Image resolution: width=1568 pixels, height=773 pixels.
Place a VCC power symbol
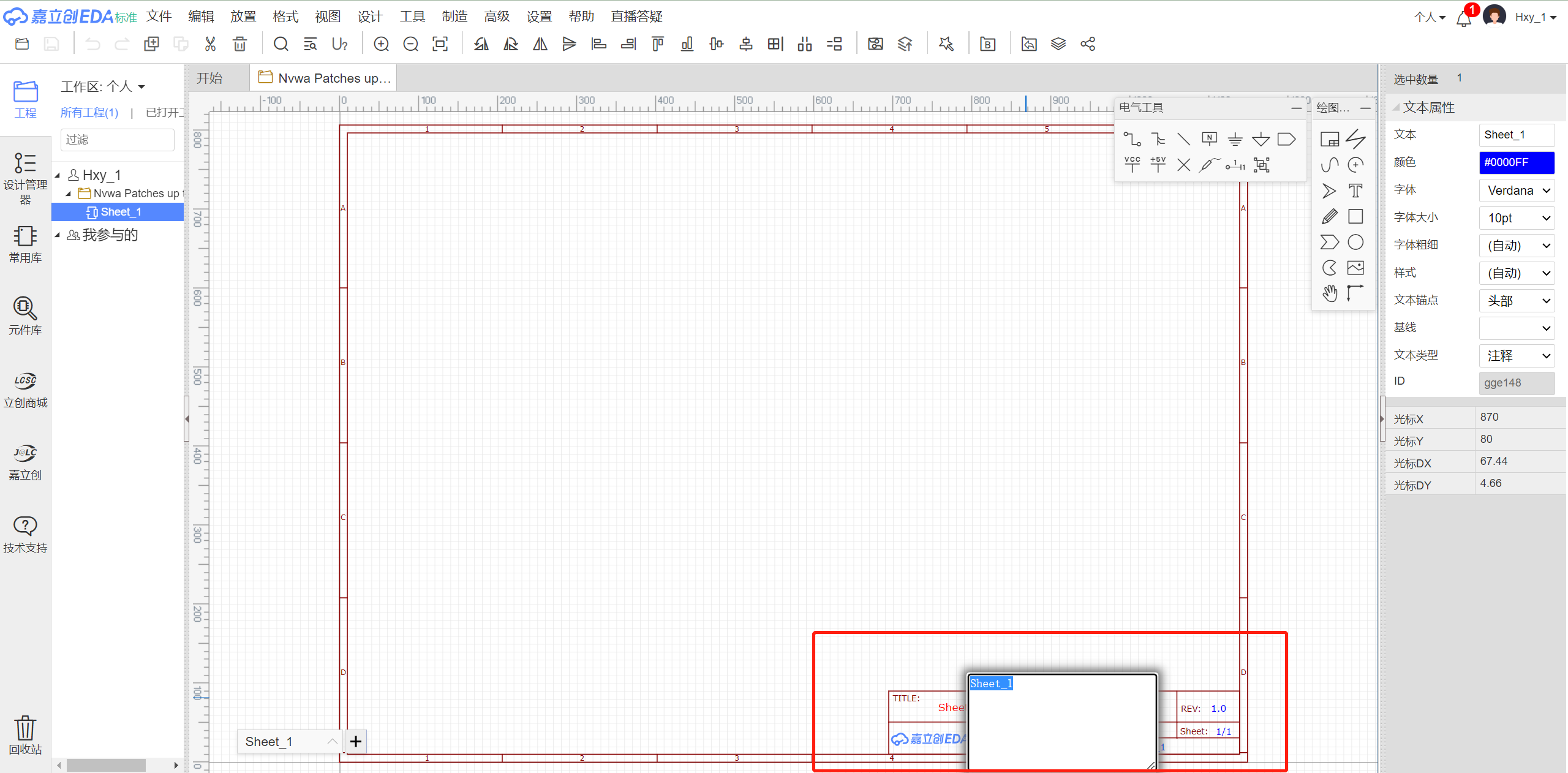click(x=1132, y=164)
